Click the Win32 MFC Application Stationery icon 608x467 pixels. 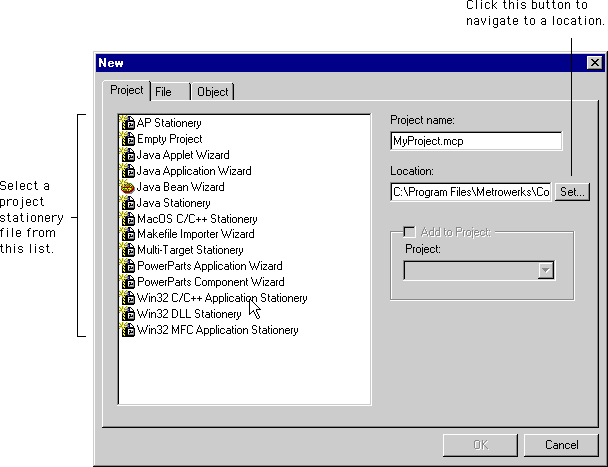click(x=127, y=330)
